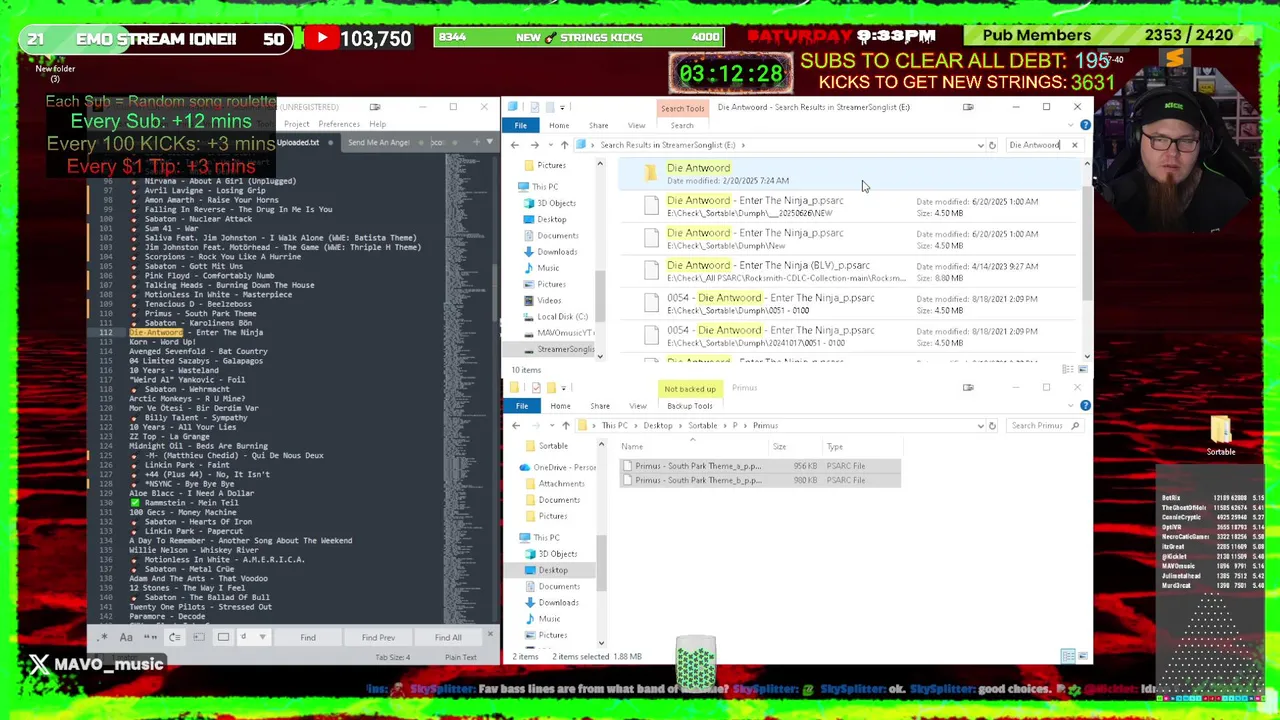The width and height of the screenshot is (1280, 720).
Task: Click Sortable in Primus address breadcrumb
Action: click(x=702, y=426)
